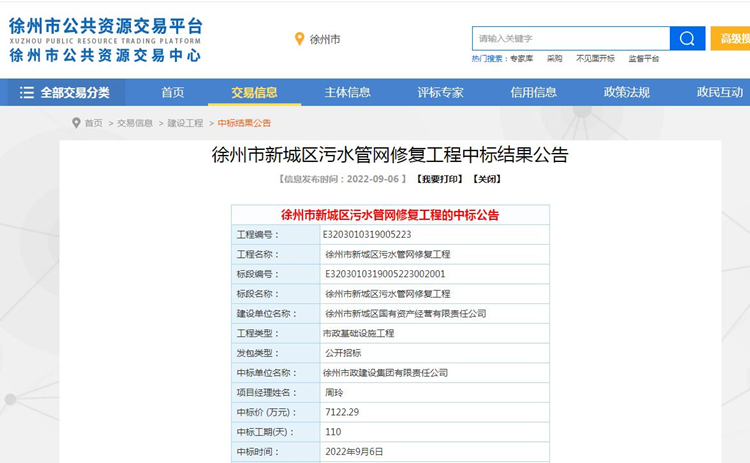The image size is (750, 463).
Task: Click the 发包类型 label cell
Action: click(276, 353)
